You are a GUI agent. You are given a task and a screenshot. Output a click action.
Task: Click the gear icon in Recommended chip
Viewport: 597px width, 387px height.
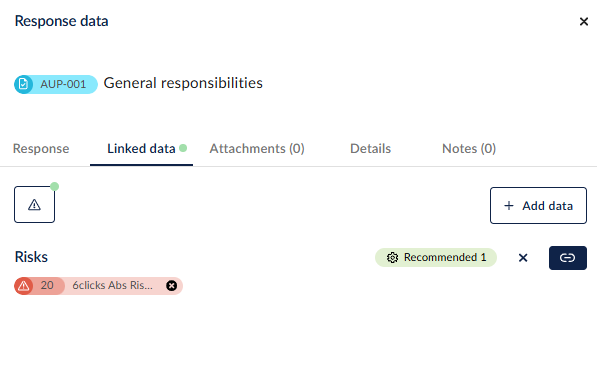[392, 258]
